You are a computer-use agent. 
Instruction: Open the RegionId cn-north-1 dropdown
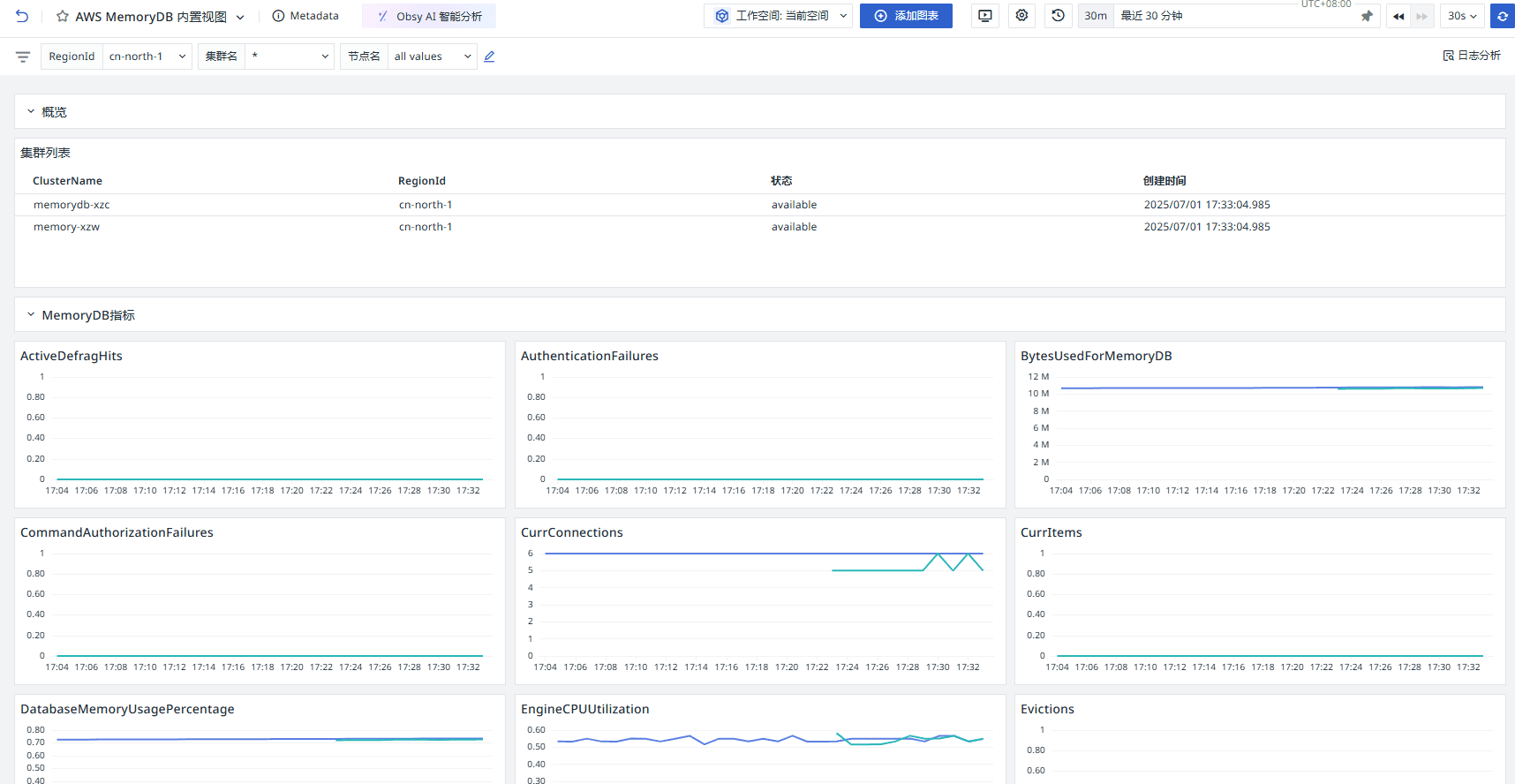pos(147,57)
